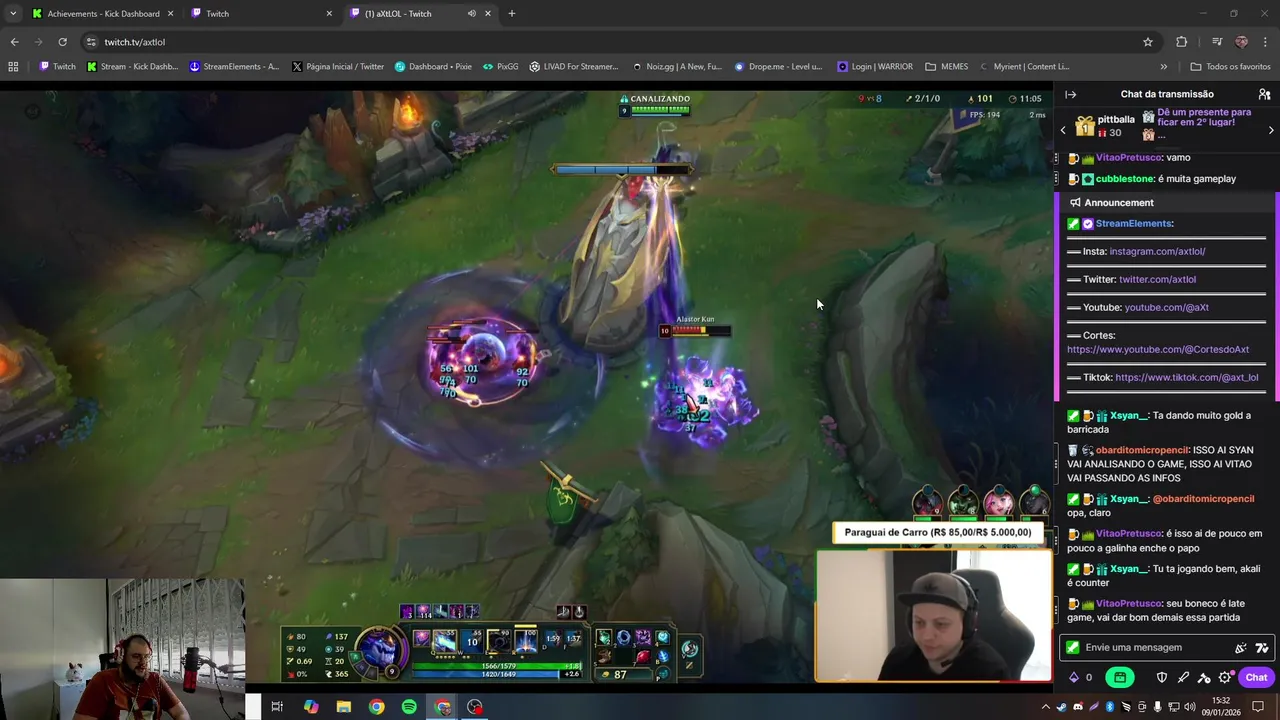The width and height of the screenshot is (1280, 720).
Task: Toggle the microphone tray icon
Action: (1158, 707)
